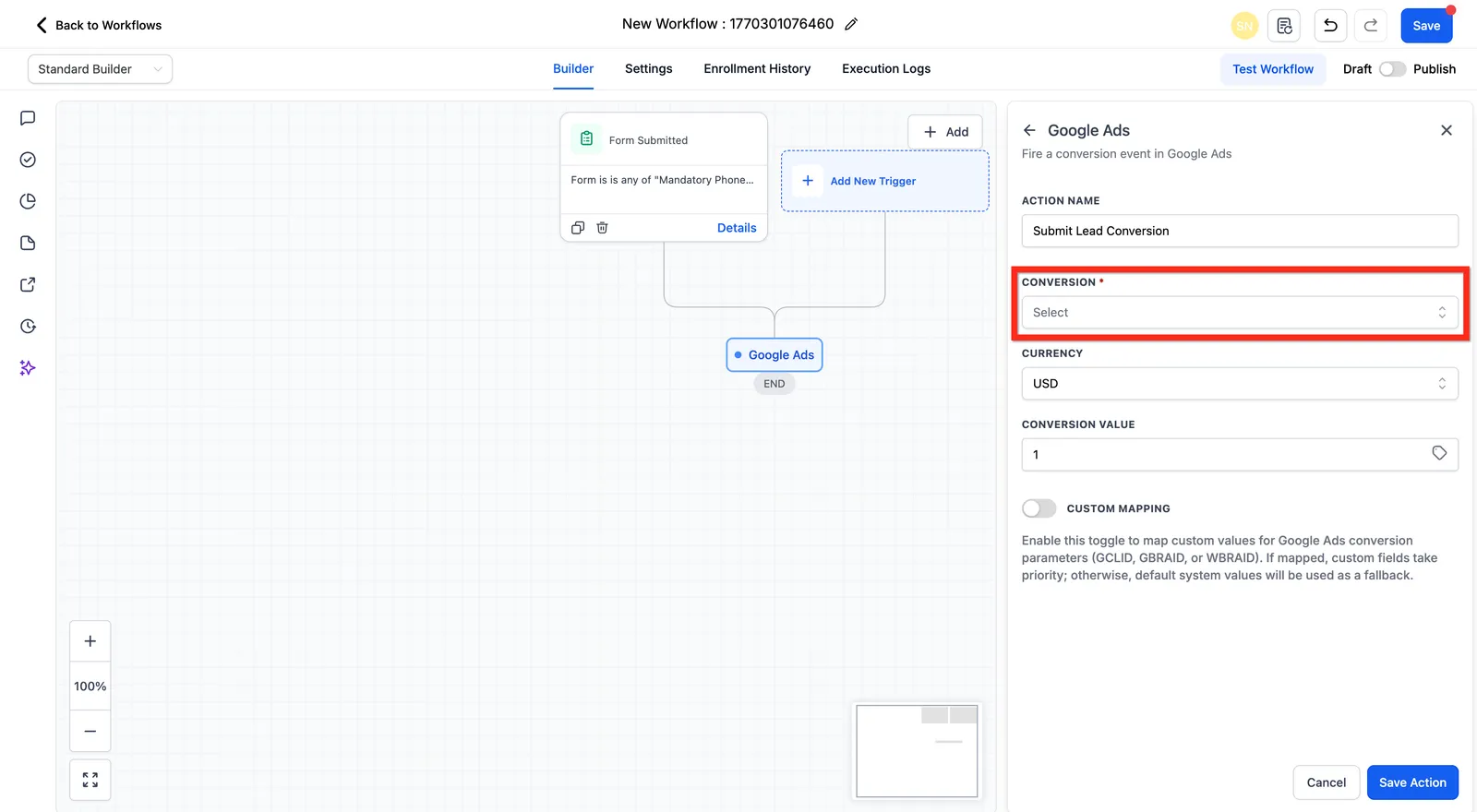This screenshot has height=812, width=1477.
Task: Undo the last change
Action: pyautogui.click(x=1330, y=26)
